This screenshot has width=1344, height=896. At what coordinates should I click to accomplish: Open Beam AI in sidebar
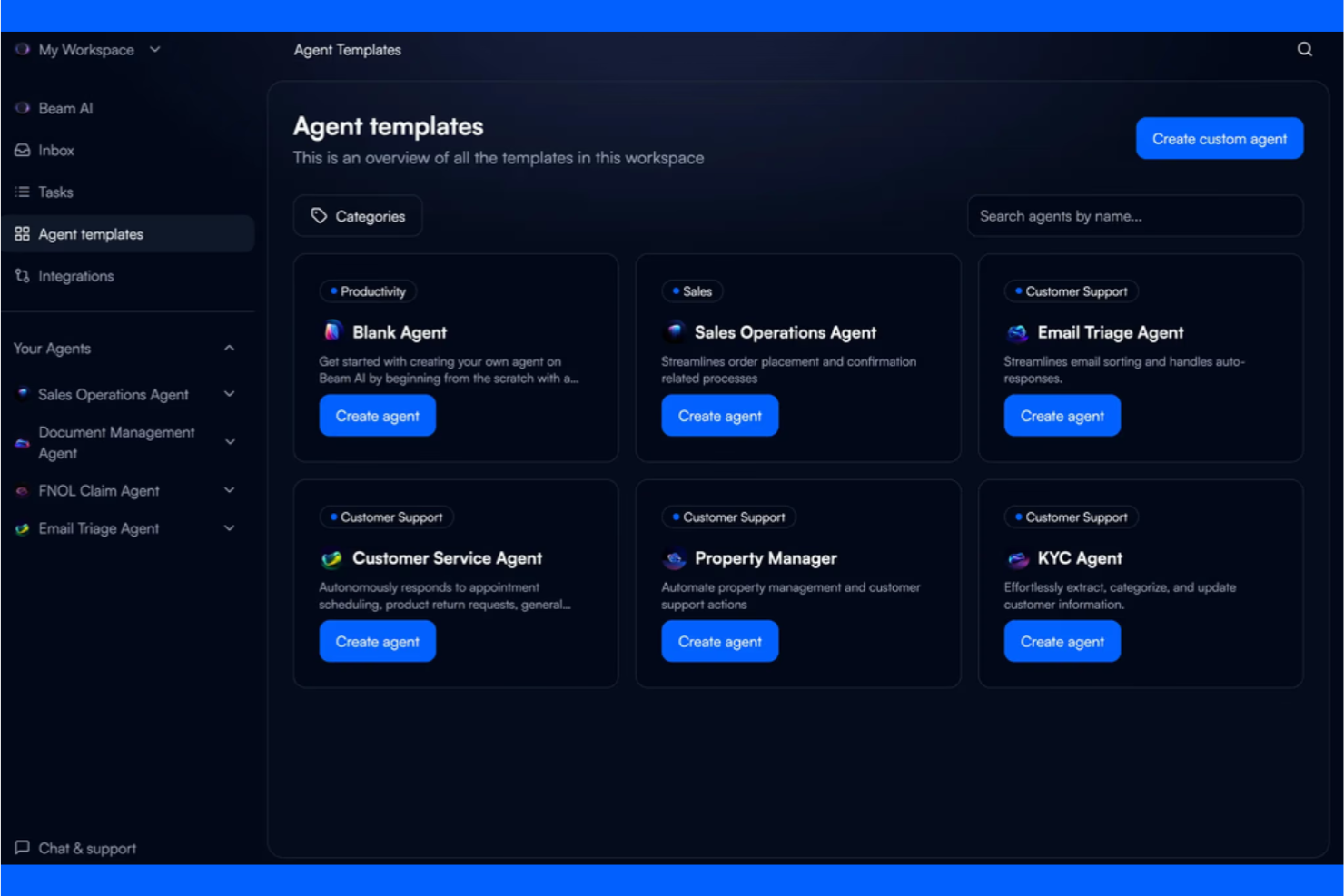pyautogui.click(x=128, y=108)
